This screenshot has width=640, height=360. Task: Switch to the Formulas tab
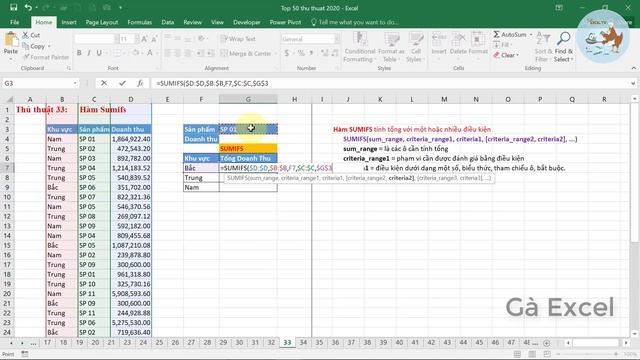(140, 22)
